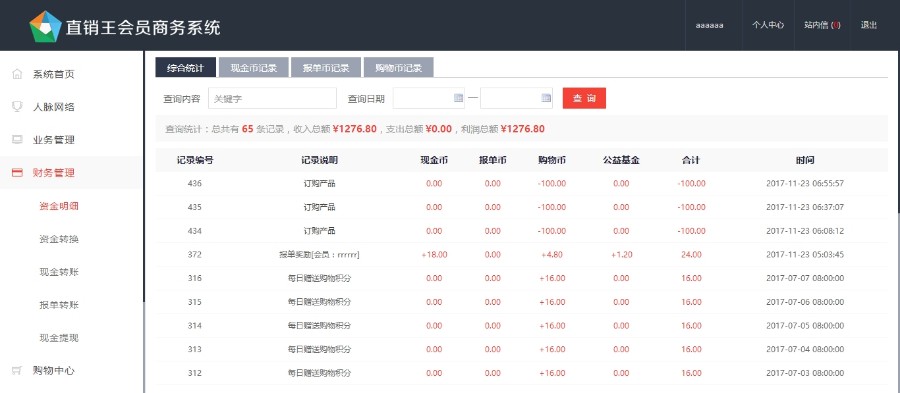Click the 报单奖励[会员 description cell

point(319,254)
